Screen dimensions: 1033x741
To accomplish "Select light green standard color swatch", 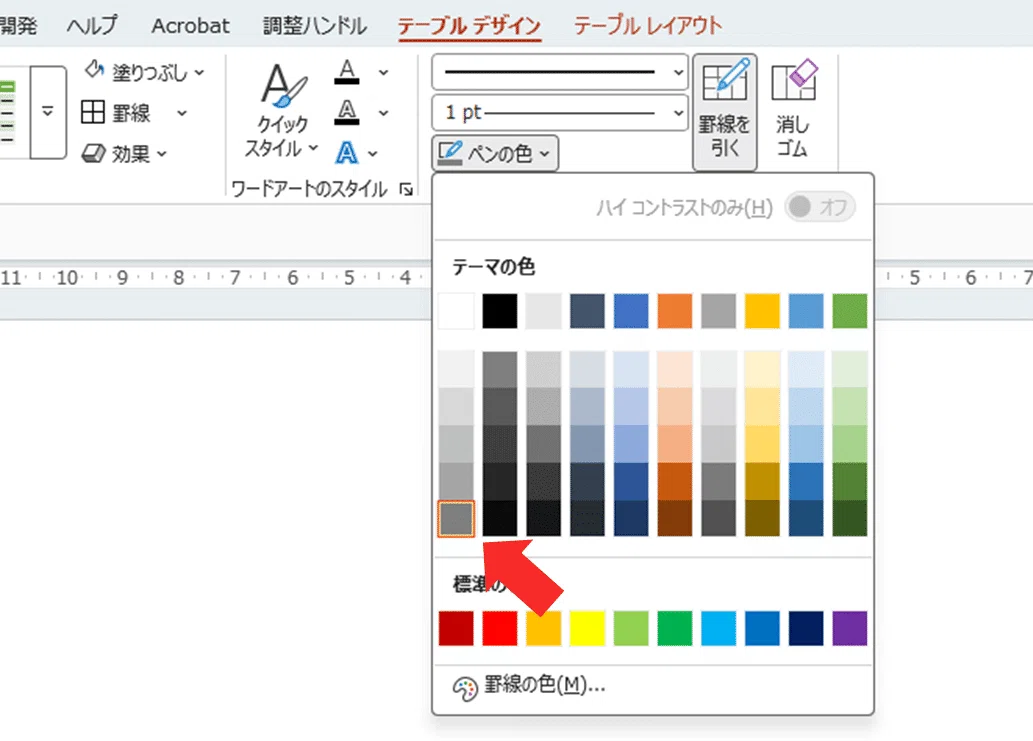I will point(631,628).
